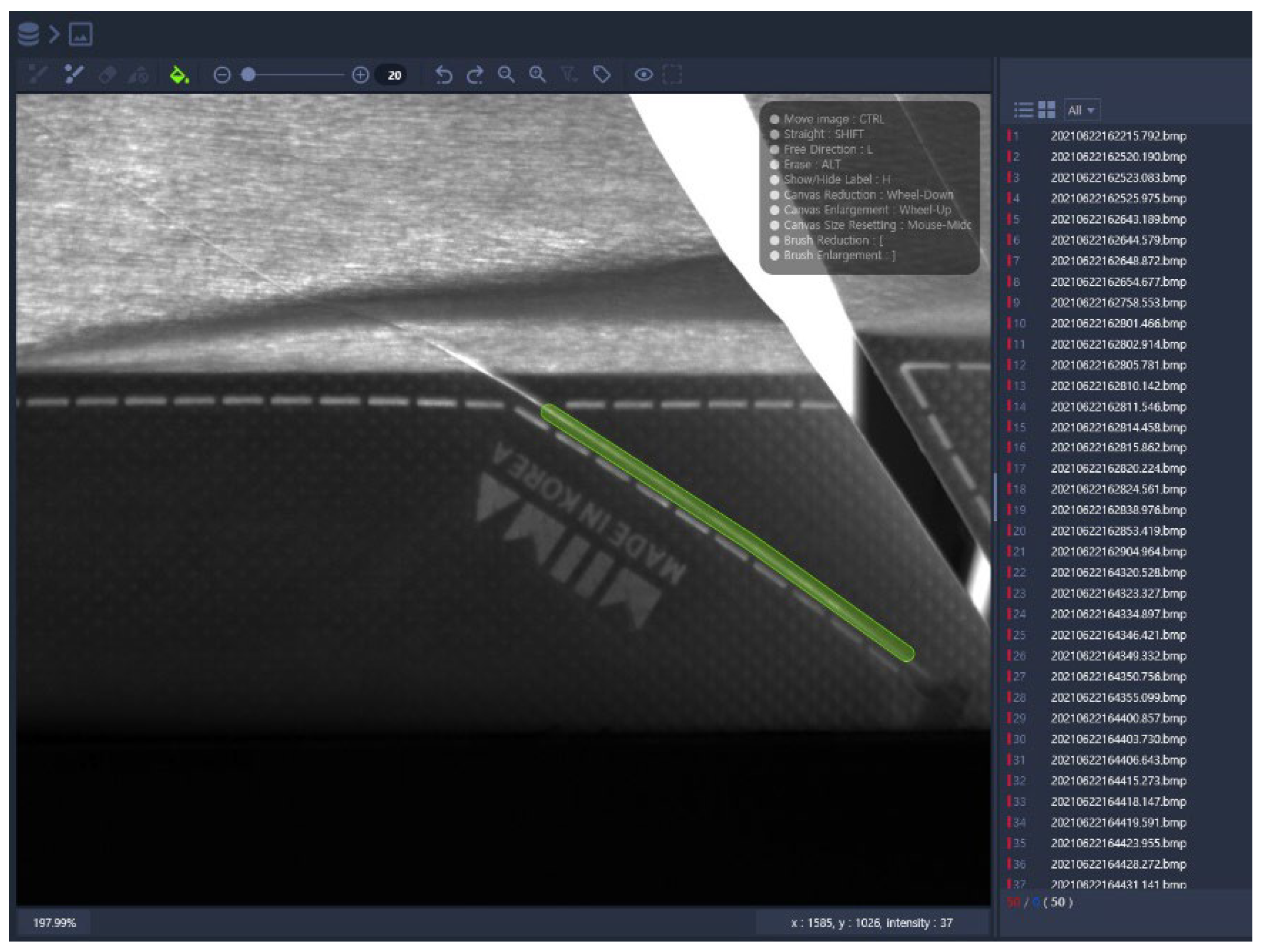Increase brush size with plus button
The width and height of the screenshot is (1267, 952).
pyautogui.click(x=360, y=75)
